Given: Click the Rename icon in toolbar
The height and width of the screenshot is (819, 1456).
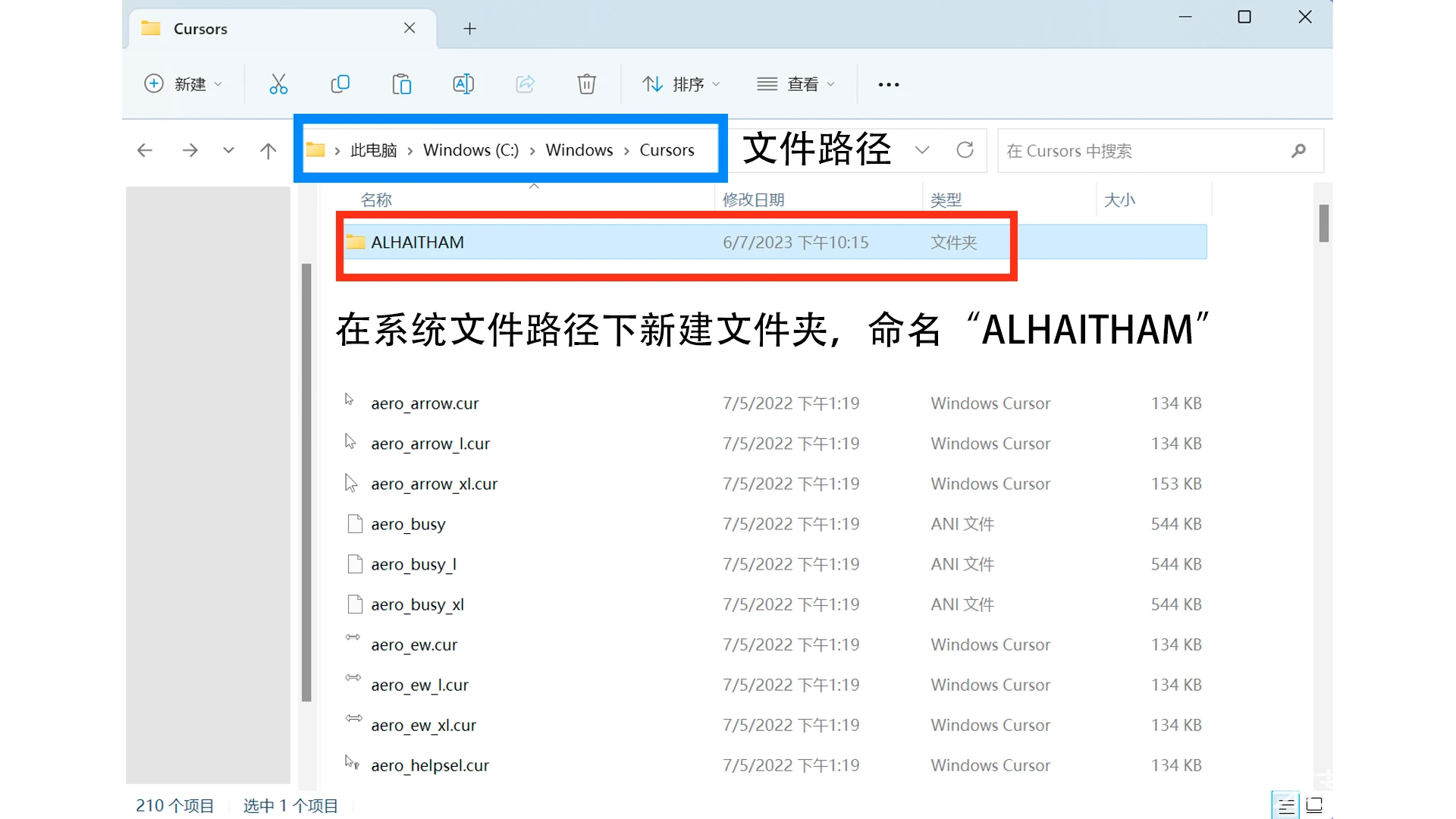Looking at the screenshot, I should (463, 84).
